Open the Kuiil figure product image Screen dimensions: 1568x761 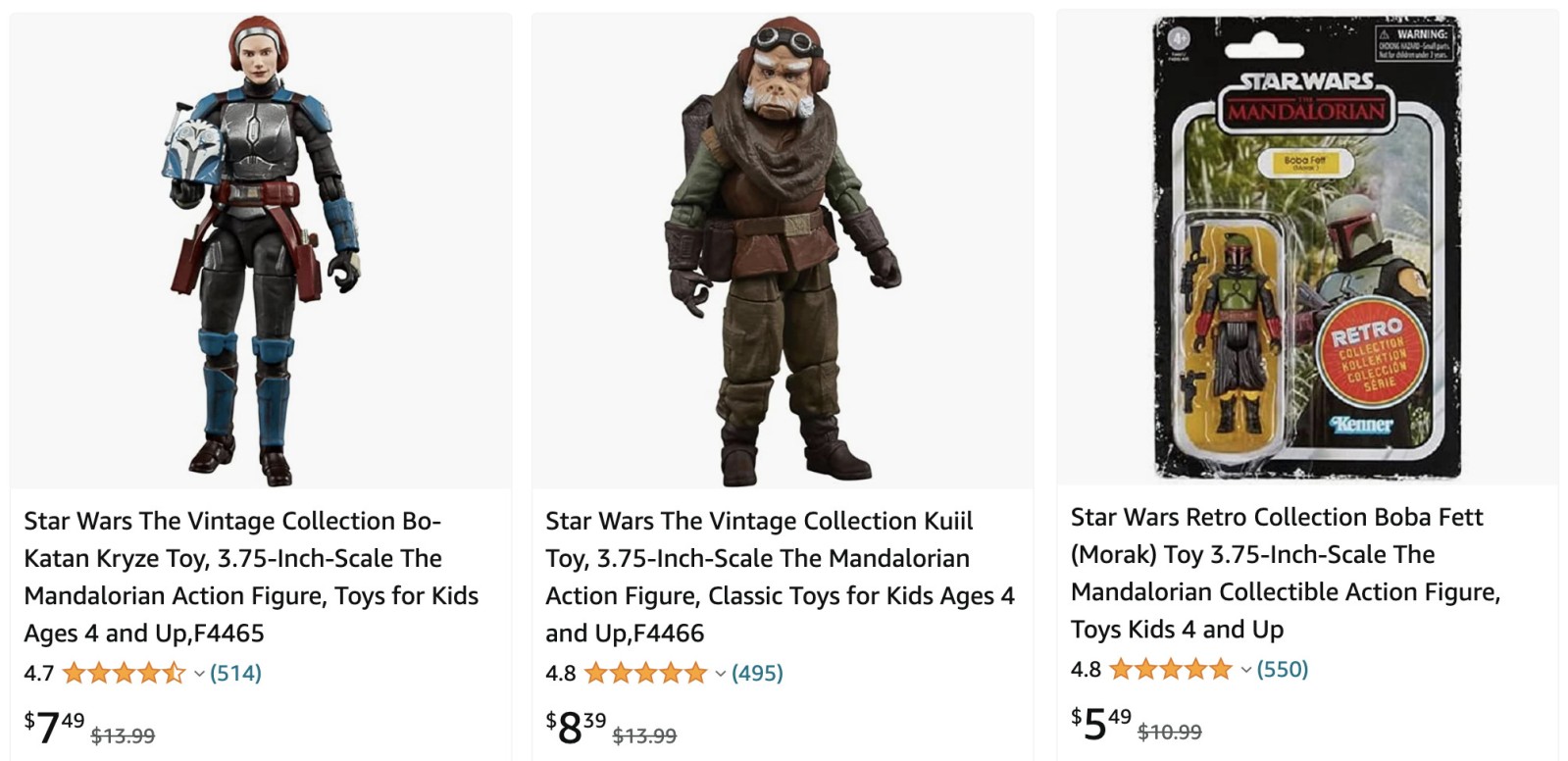783,250
